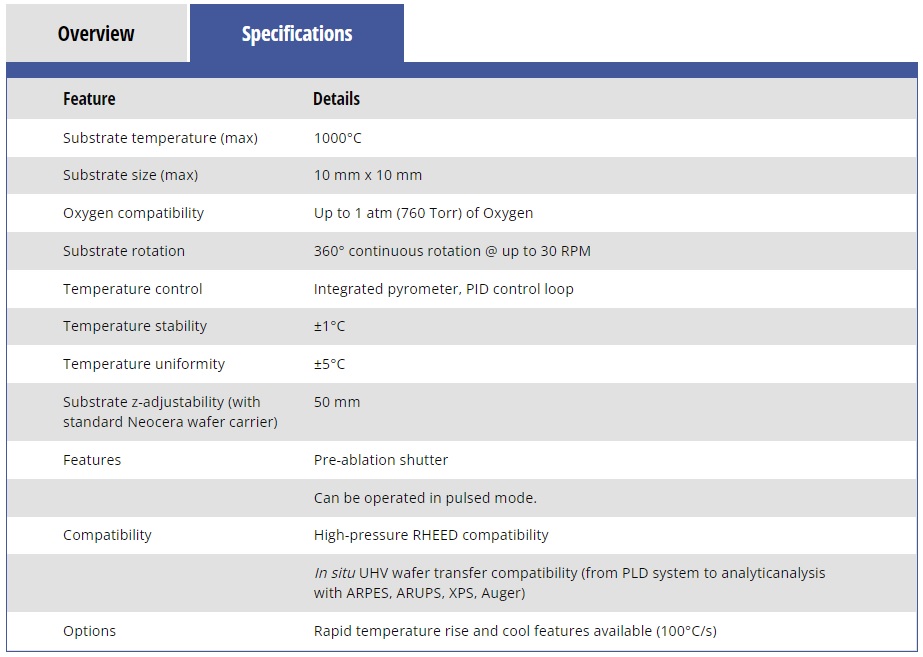Click the 760 Torr oxygen detail text
Screen dimensions: 923x657
423,213
